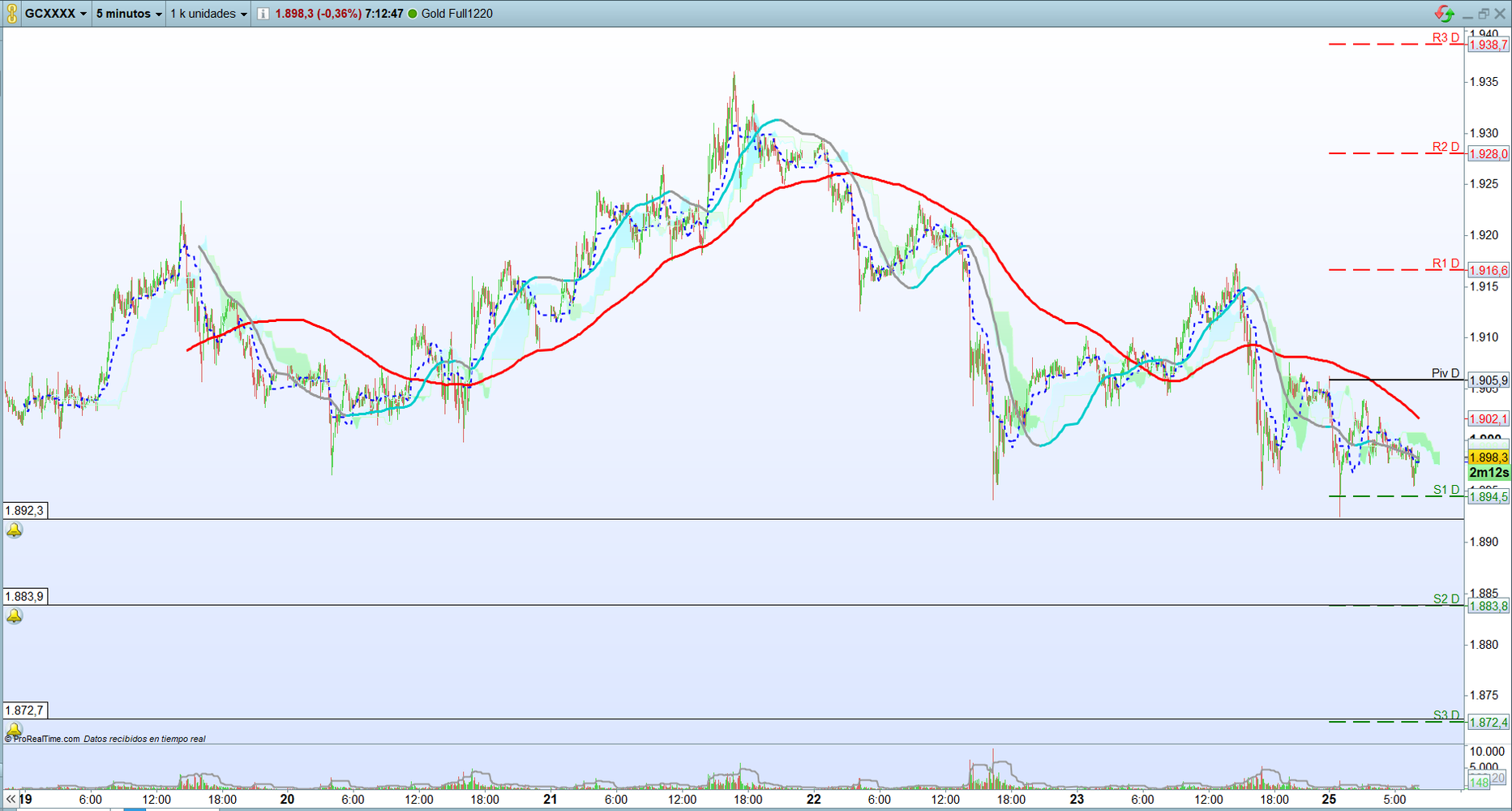This screenshot has width=1512, height=811.
Task: Click the 1.883,8 green price tag
Action: point(1488,607)
